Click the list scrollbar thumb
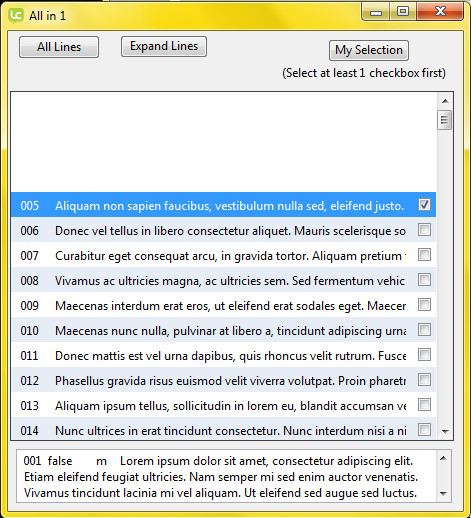The width and height of the screenshot is (471, 518). tap(444, 120)
